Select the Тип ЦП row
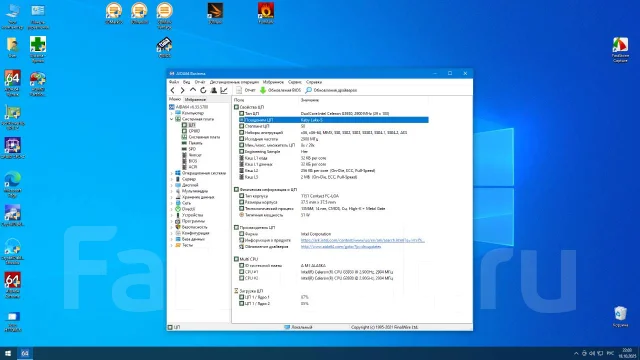 tap(334, 113)
